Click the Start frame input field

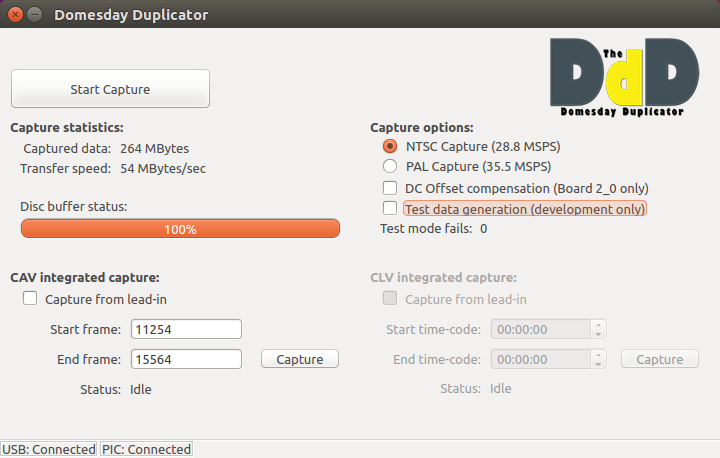click(x=186, y=329)
